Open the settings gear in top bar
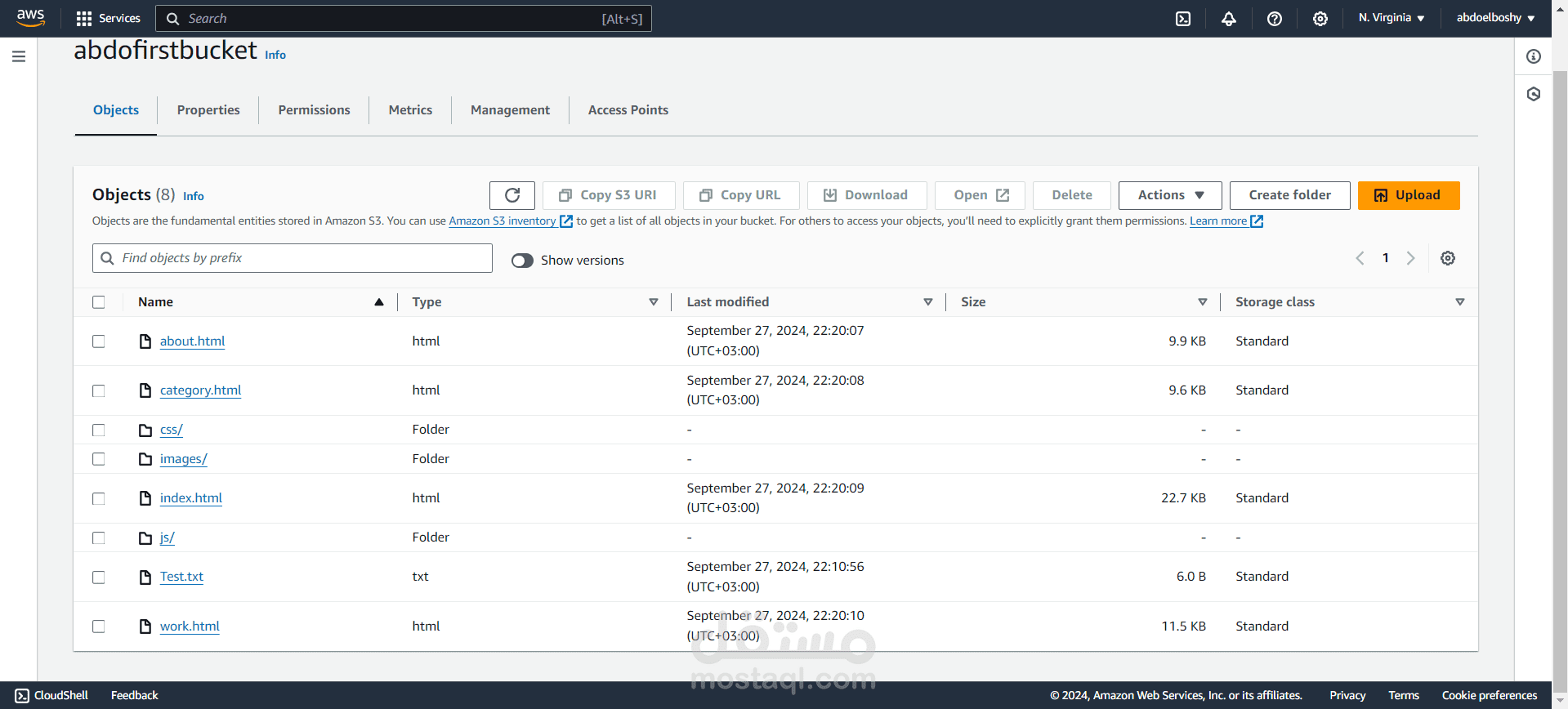1568x709 pixels. point(1320,18)
